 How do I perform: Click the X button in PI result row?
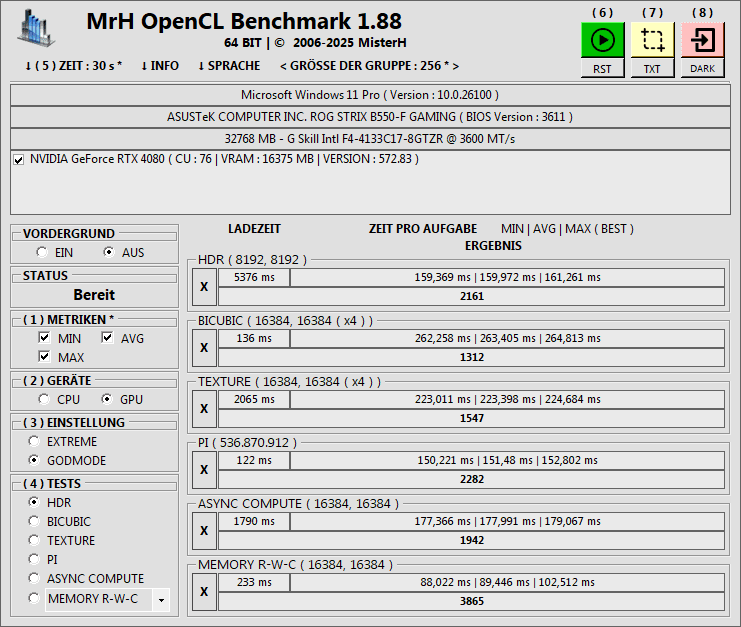(x=204, y=470)
